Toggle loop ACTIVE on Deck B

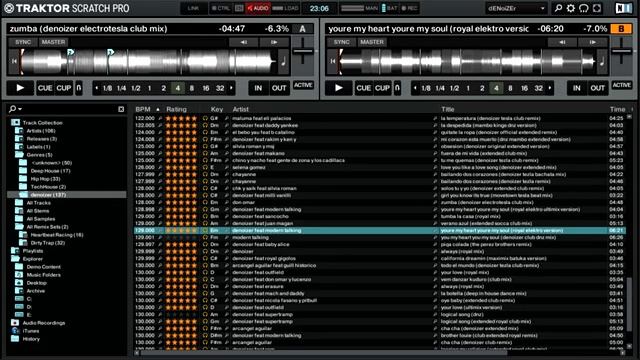[x=622, y=85]
